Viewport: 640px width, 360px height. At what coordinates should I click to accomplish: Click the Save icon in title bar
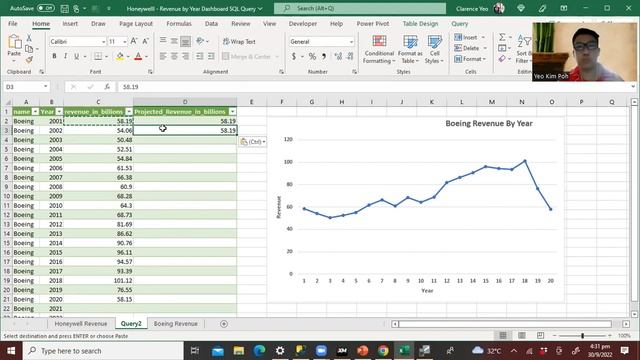[64, 8]
